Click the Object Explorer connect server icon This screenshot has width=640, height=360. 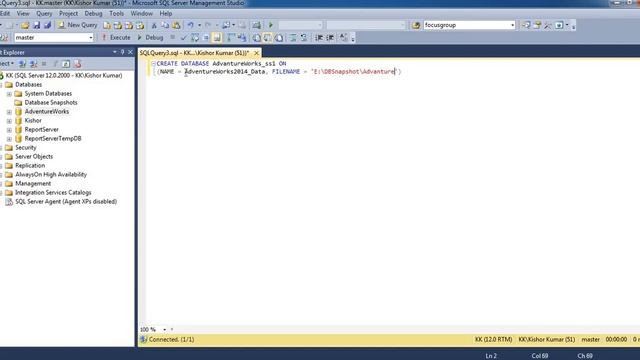[23, 64]
